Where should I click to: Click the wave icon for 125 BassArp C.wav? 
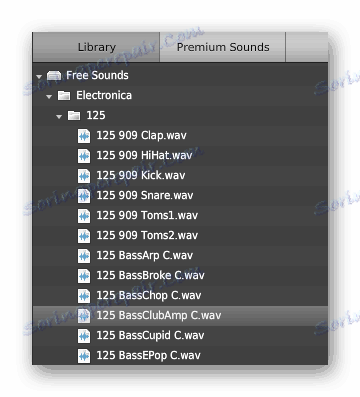click(x=84, y=256)
